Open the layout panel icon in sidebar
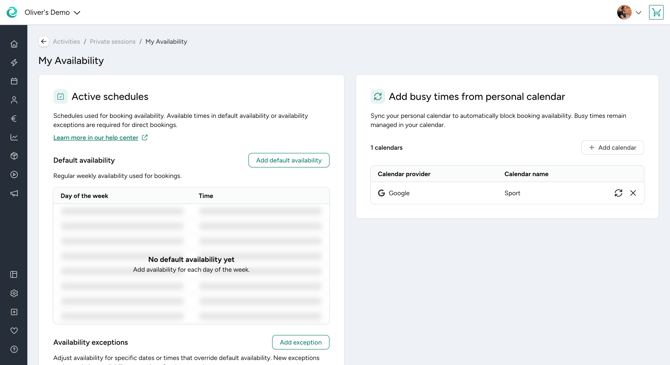The height and width of the screenshot is (365, 670). click(14, 274)
